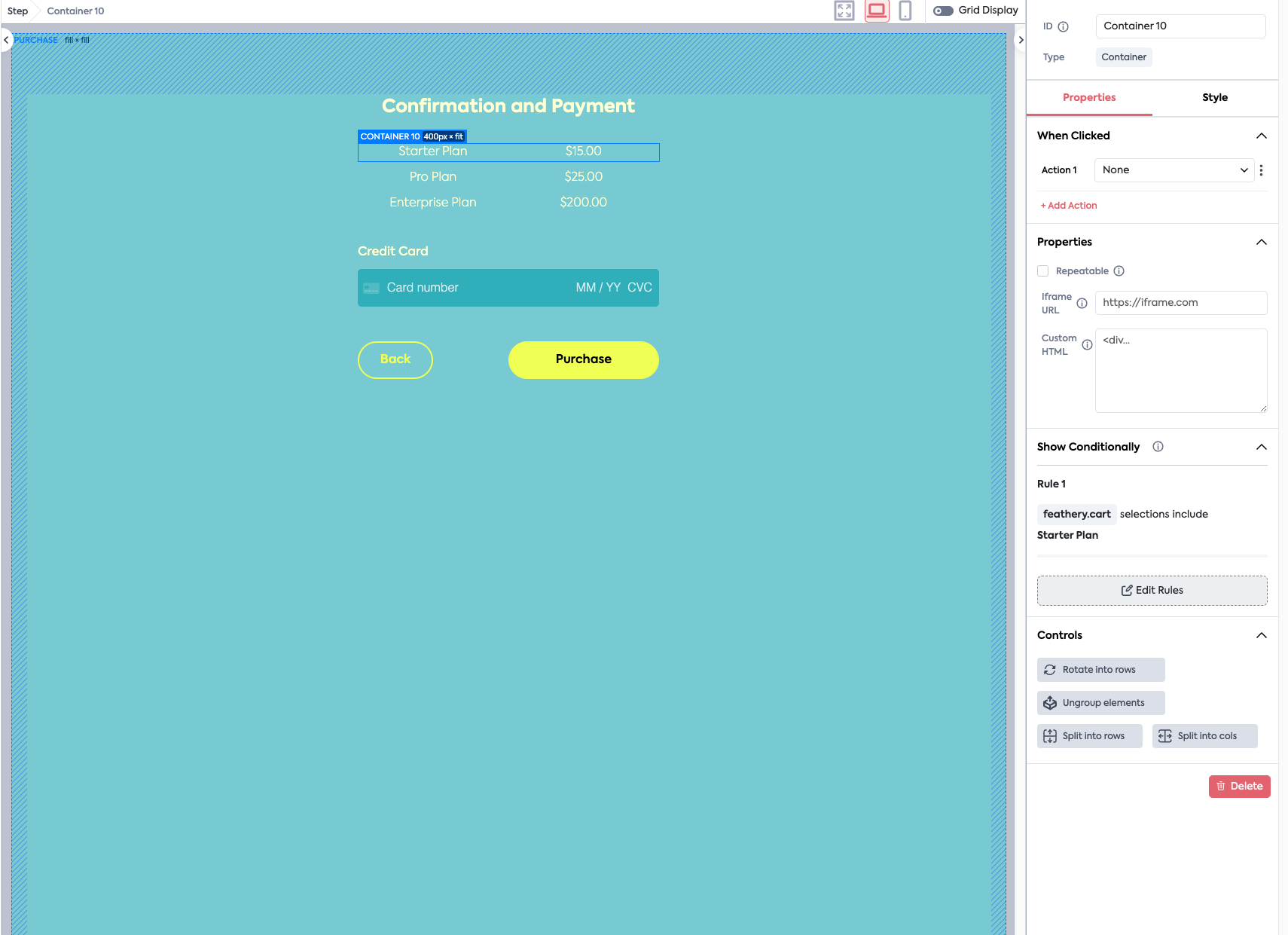Click the Add Action link
Viewport: 1288px width, 935px height.
(1069, 206)
